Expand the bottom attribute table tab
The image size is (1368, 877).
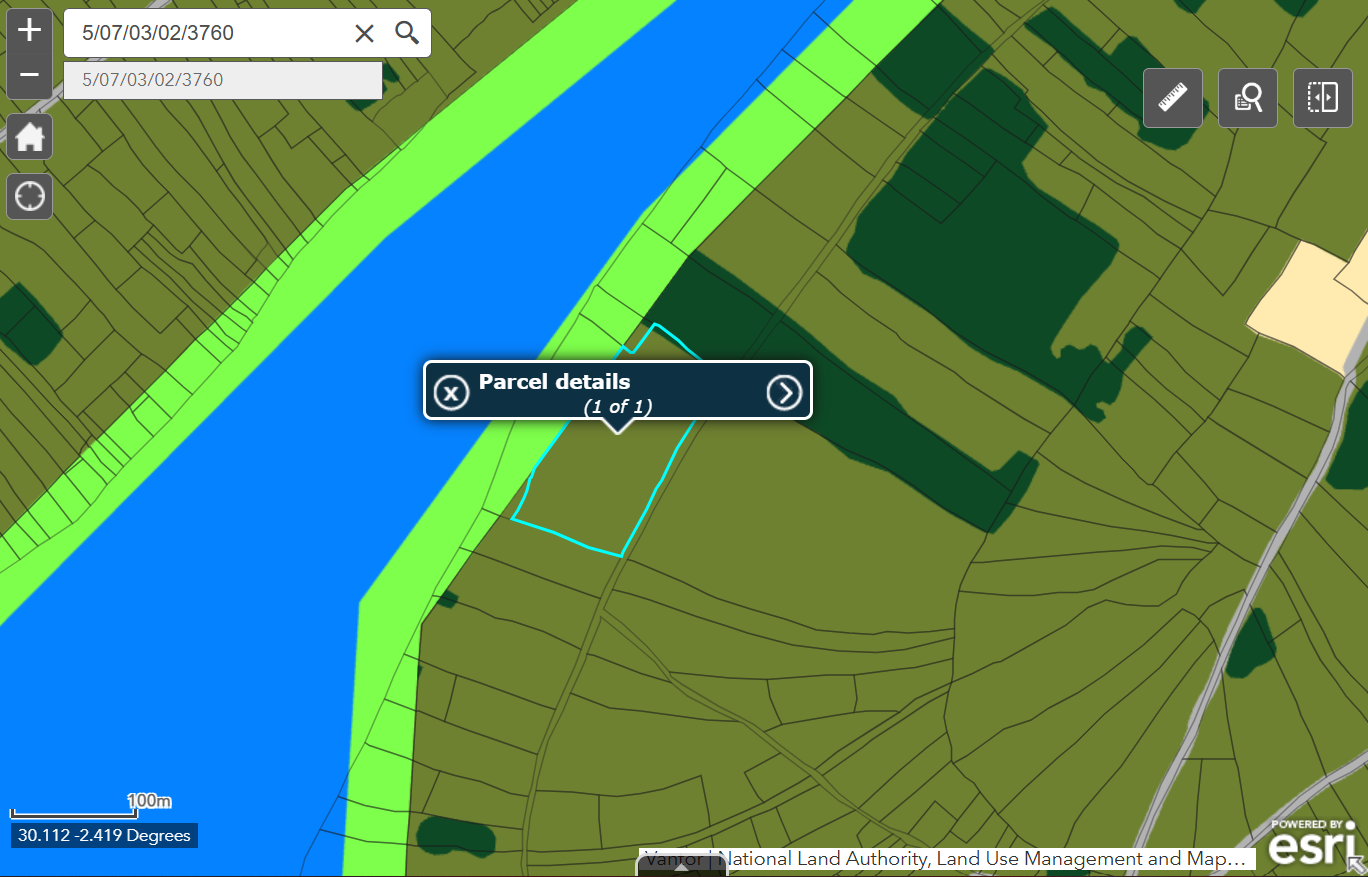click(x=682, y=868)
